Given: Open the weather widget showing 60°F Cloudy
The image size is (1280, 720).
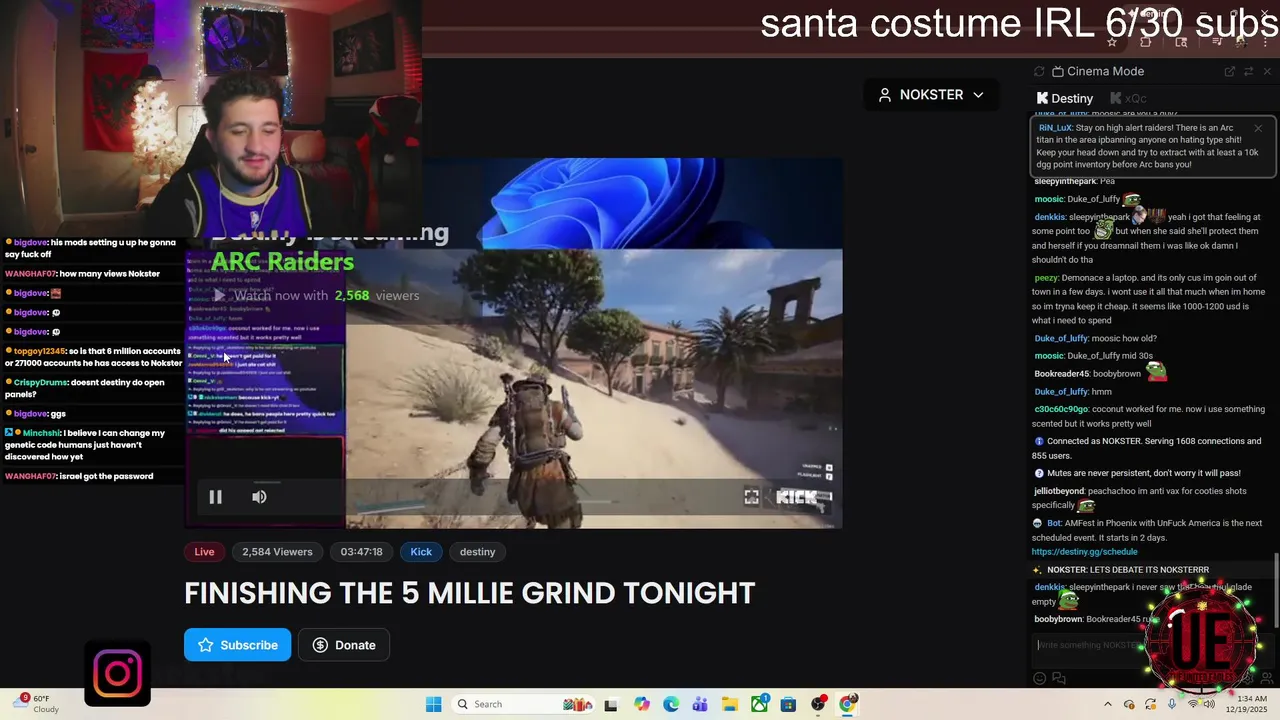Looking at the screenshot, I should click(37, 704).
